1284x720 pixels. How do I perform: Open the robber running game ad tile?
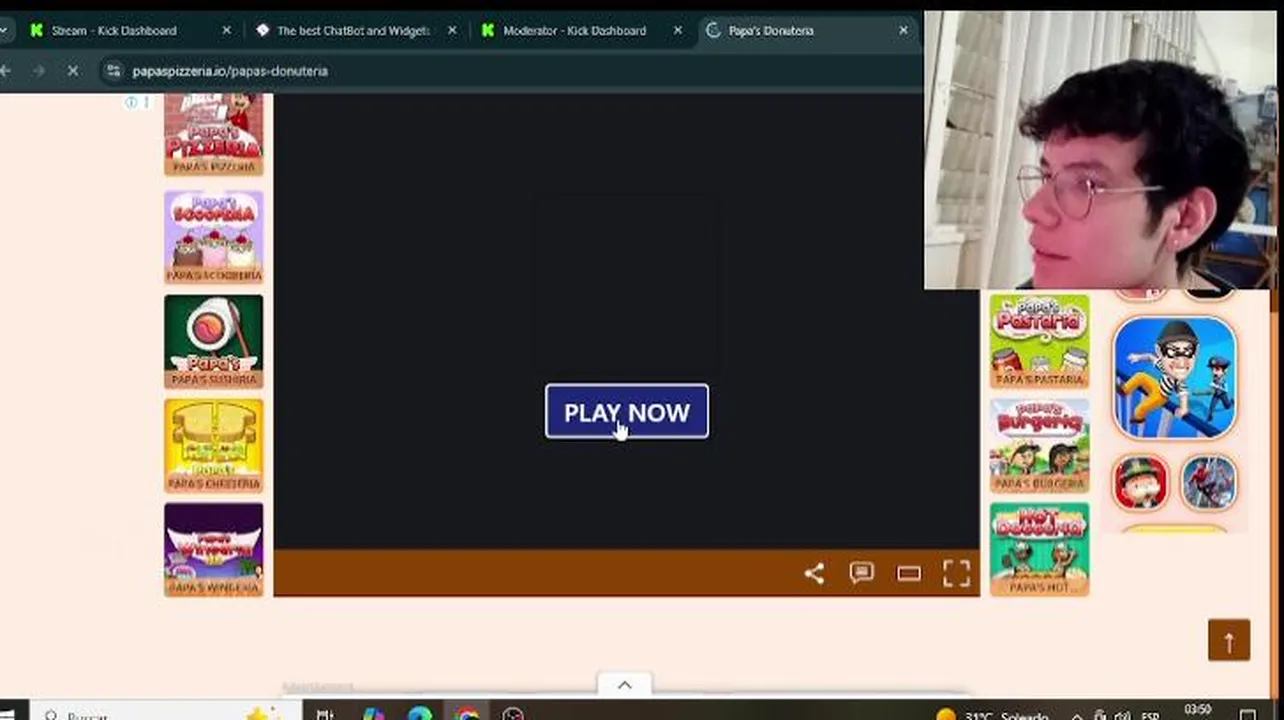pyautogui.click(x=1175, y=378)
